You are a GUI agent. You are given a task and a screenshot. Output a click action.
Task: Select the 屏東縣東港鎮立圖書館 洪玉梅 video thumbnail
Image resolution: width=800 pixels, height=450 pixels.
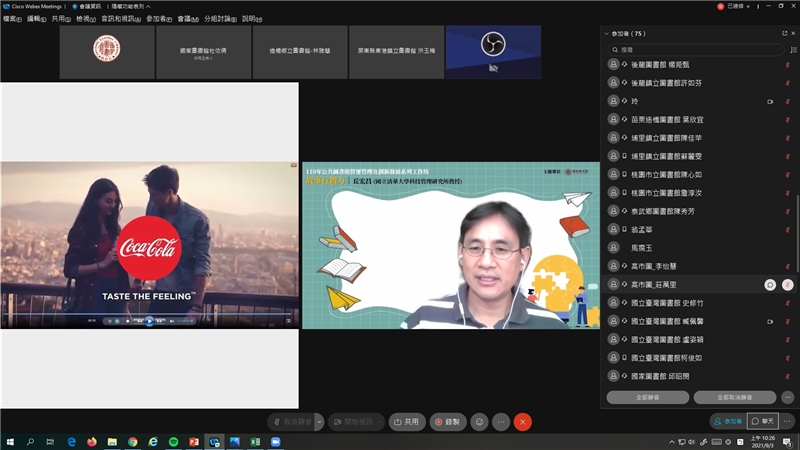pos(396,52)
